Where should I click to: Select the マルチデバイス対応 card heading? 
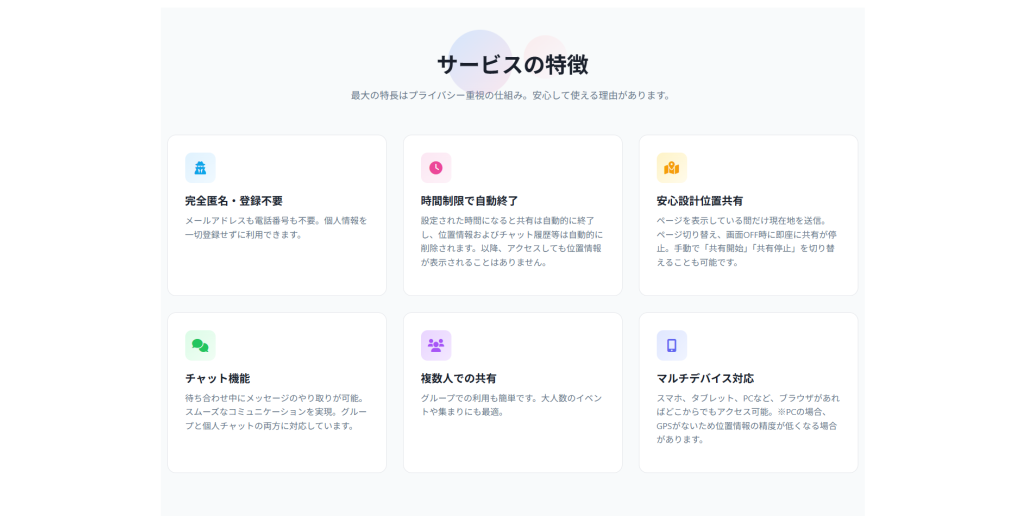coord(705,379)
